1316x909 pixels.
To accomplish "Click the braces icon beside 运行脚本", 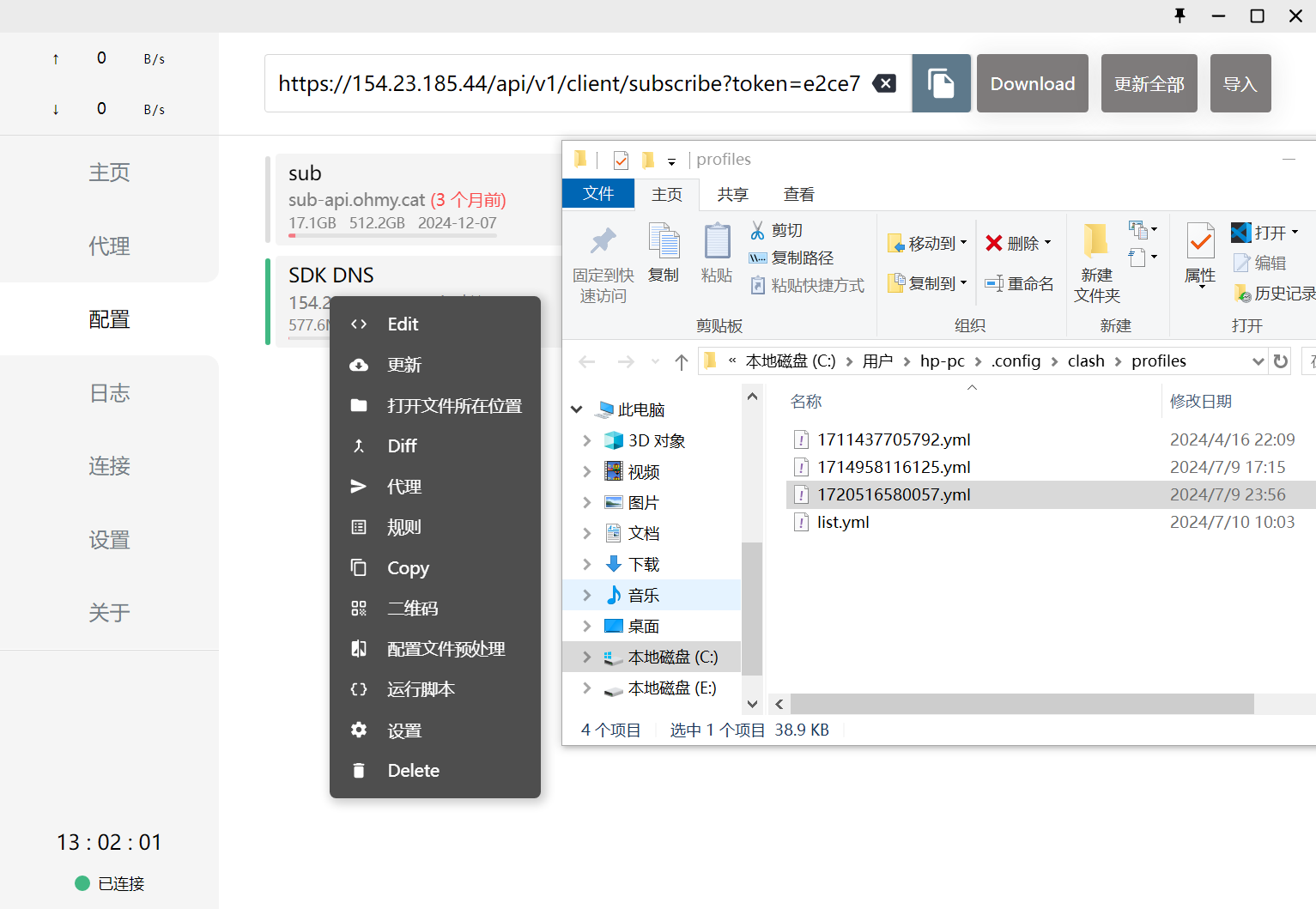I will pos(359,689).
